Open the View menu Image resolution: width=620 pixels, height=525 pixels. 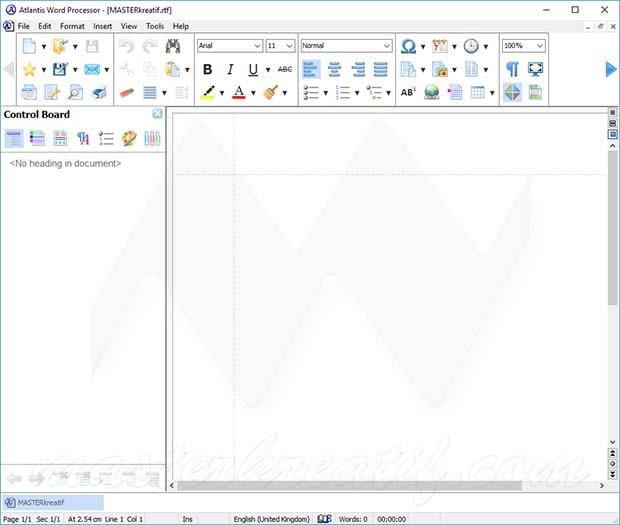[x=129, y=26]
